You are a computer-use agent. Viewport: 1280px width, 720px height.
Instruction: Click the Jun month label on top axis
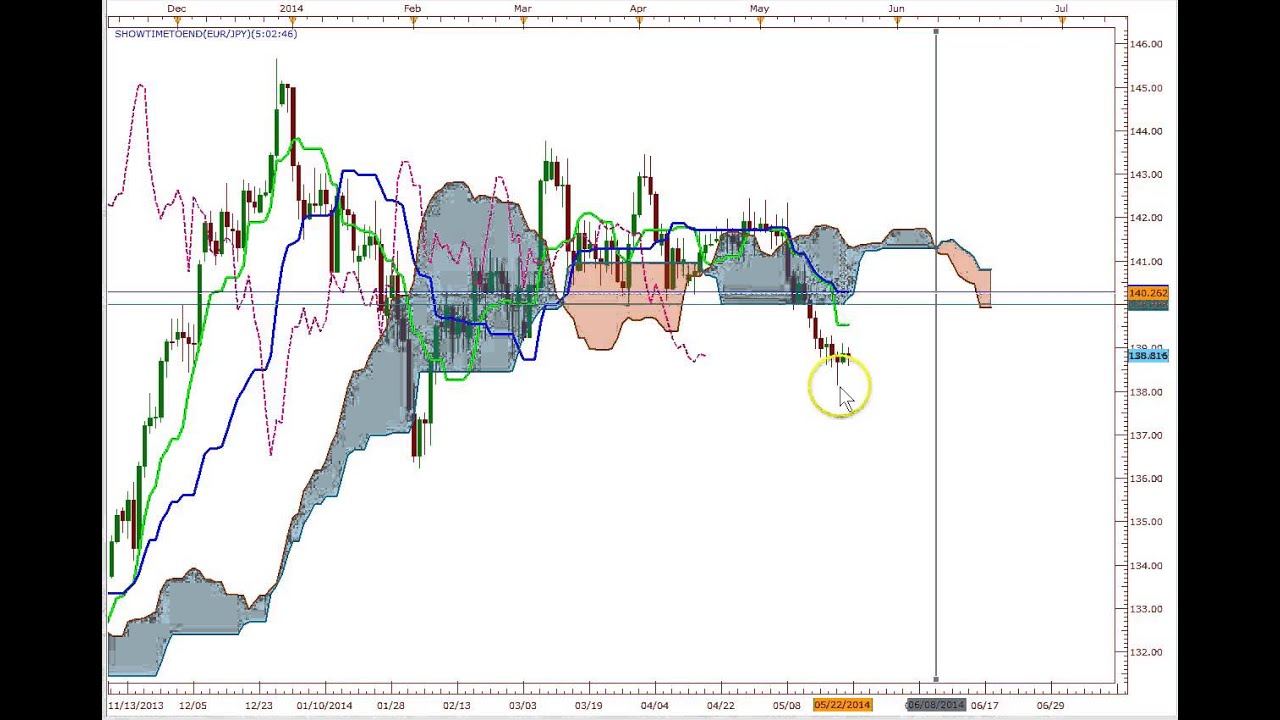[x=896, y=8]
